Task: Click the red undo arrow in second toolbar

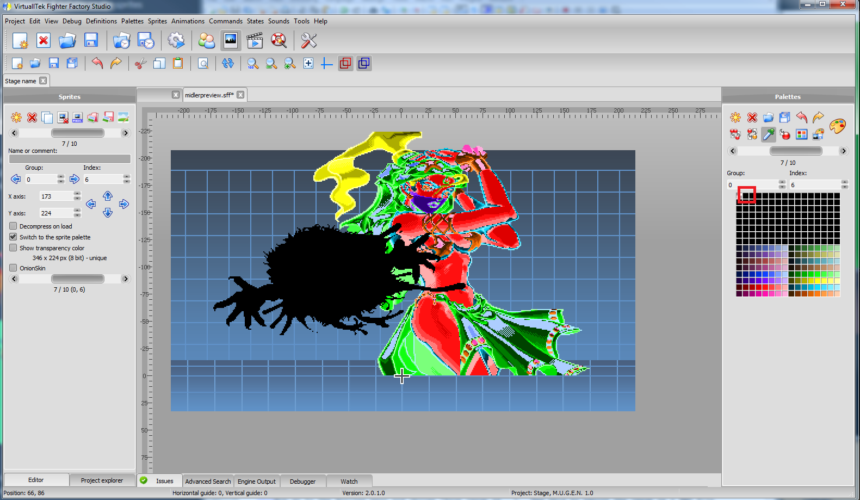Action: pyautogui.click(x=97, y=63)
